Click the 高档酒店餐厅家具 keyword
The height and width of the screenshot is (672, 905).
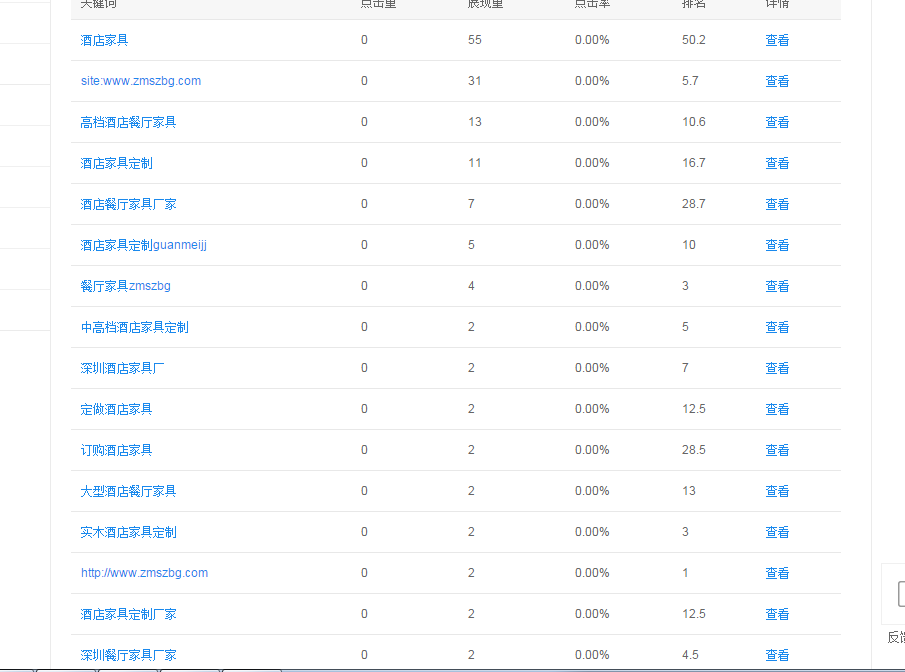pos(128,122)
